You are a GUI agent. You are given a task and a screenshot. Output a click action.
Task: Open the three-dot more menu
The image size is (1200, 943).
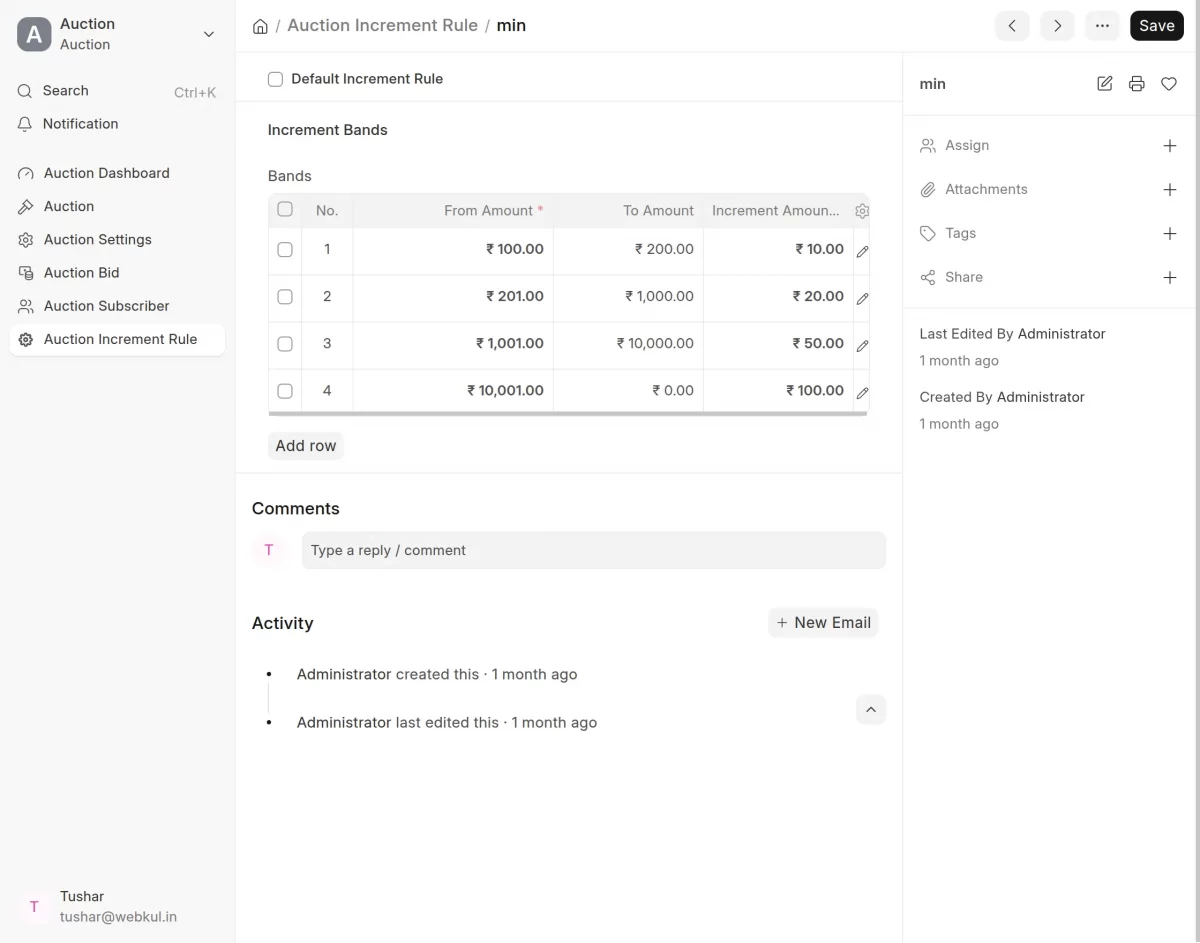[1102, 26]
